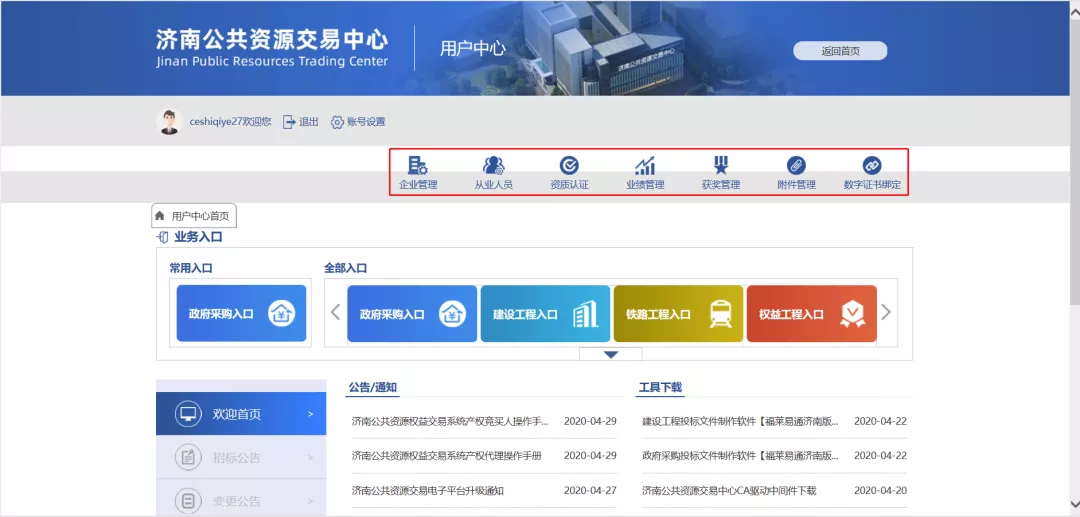This screenshot has width=1080, height=517.
Task: Open the 企业管理 icon in toolbar
Action: coord(418,166)
